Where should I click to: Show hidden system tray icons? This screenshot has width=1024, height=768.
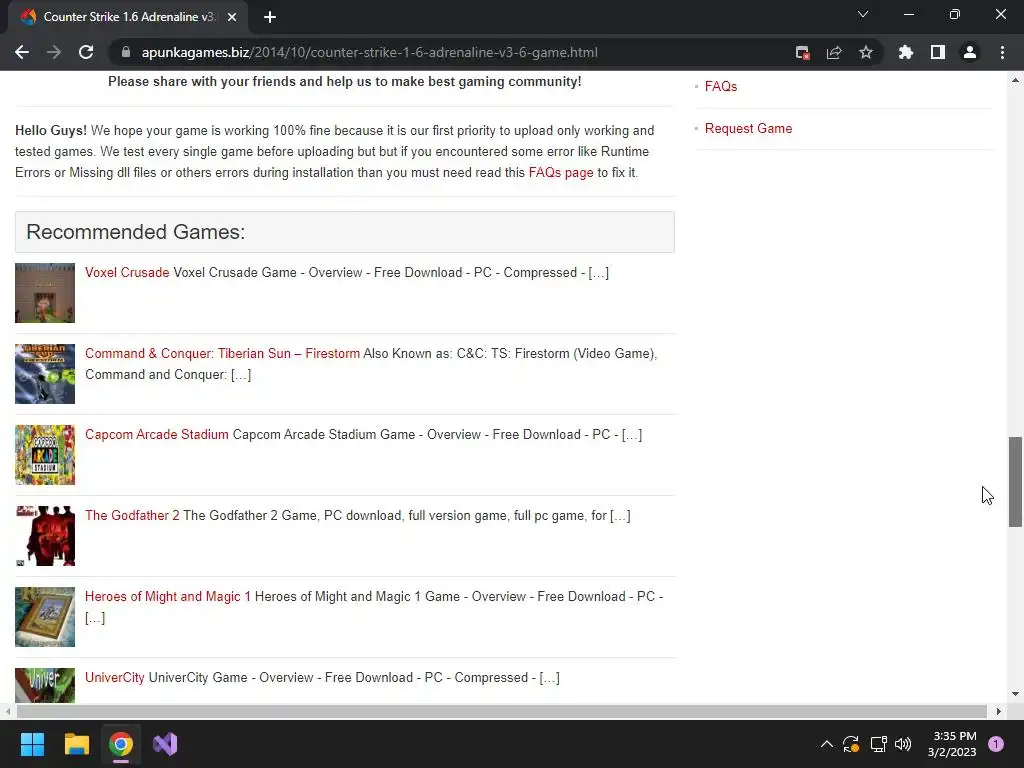pyautogui.click(x=826, y=744)
